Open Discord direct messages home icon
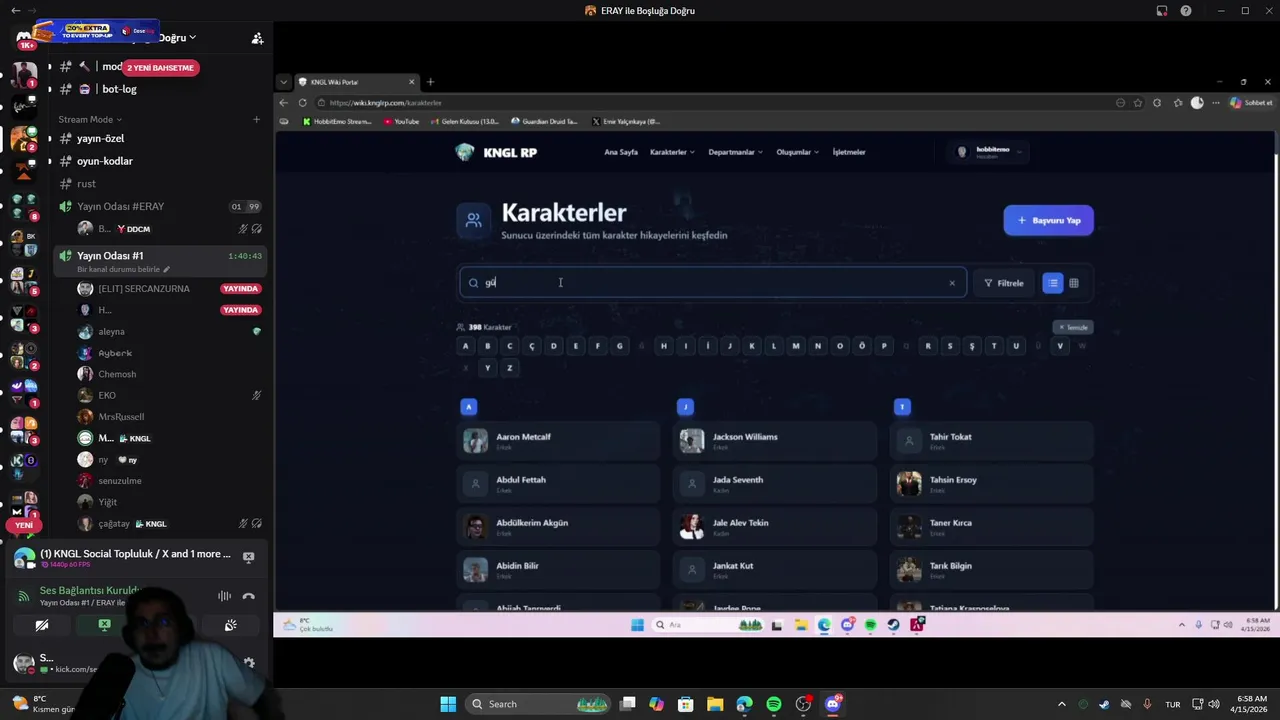This screenshot has height=720, width=1280. (22, 38)
